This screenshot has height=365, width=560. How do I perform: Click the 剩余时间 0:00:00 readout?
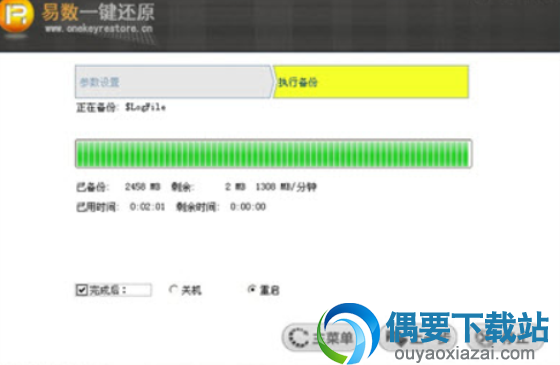[221, 207]
